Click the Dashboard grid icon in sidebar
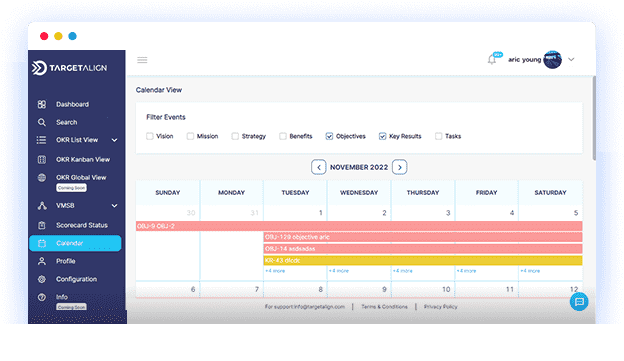The width and height of the screenshot is (624, 361). (42, 104)
